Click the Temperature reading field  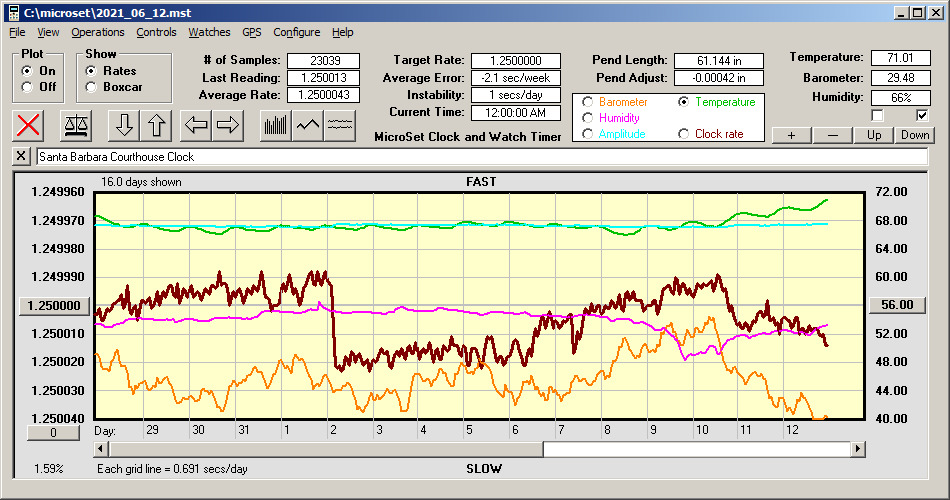click(900, 58)
